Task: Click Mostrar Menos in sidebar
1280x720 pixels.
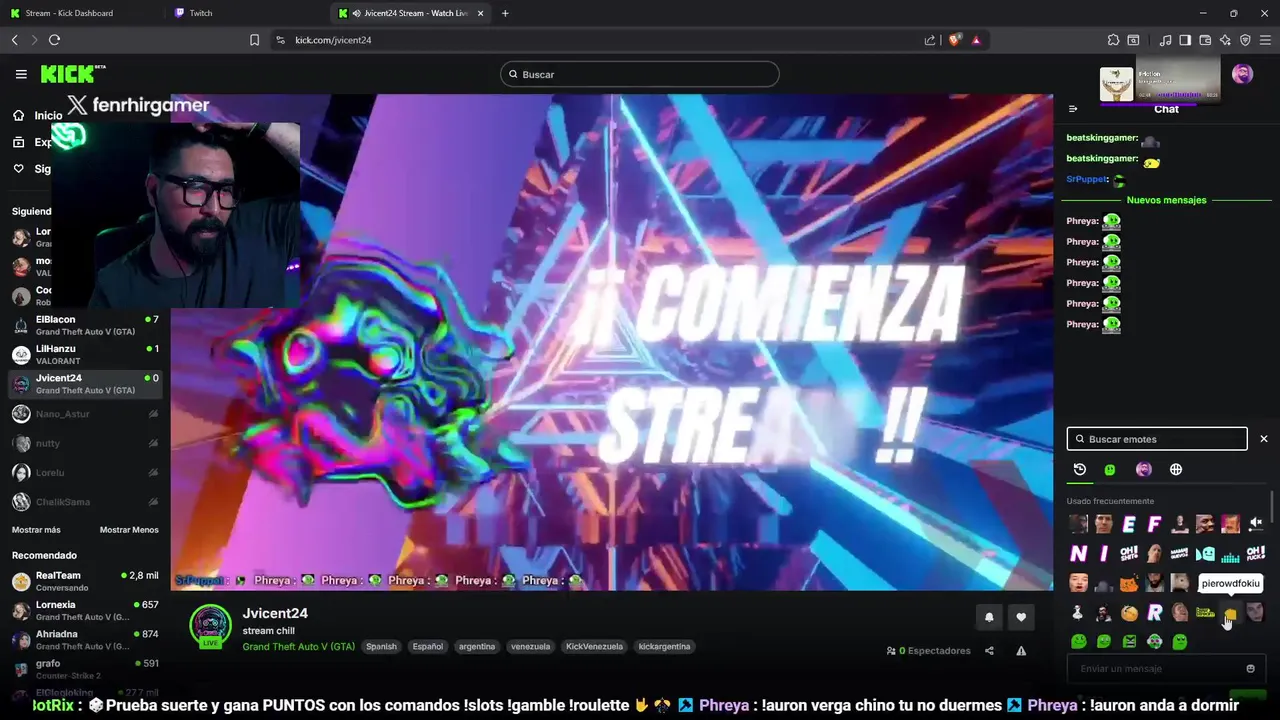Action: 129,530
